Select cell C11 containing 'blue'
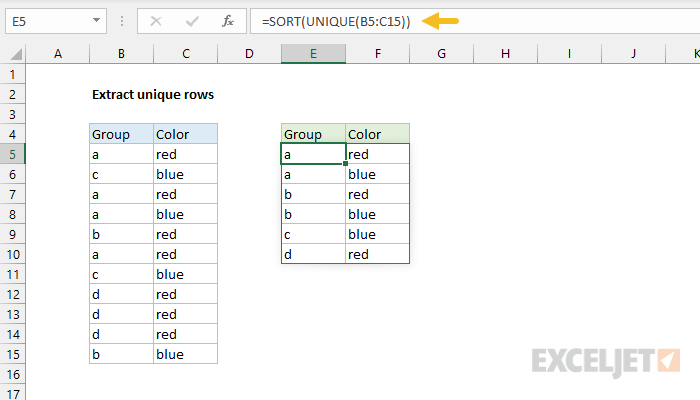Screen dimensions: 700x400 coord(186,274)
